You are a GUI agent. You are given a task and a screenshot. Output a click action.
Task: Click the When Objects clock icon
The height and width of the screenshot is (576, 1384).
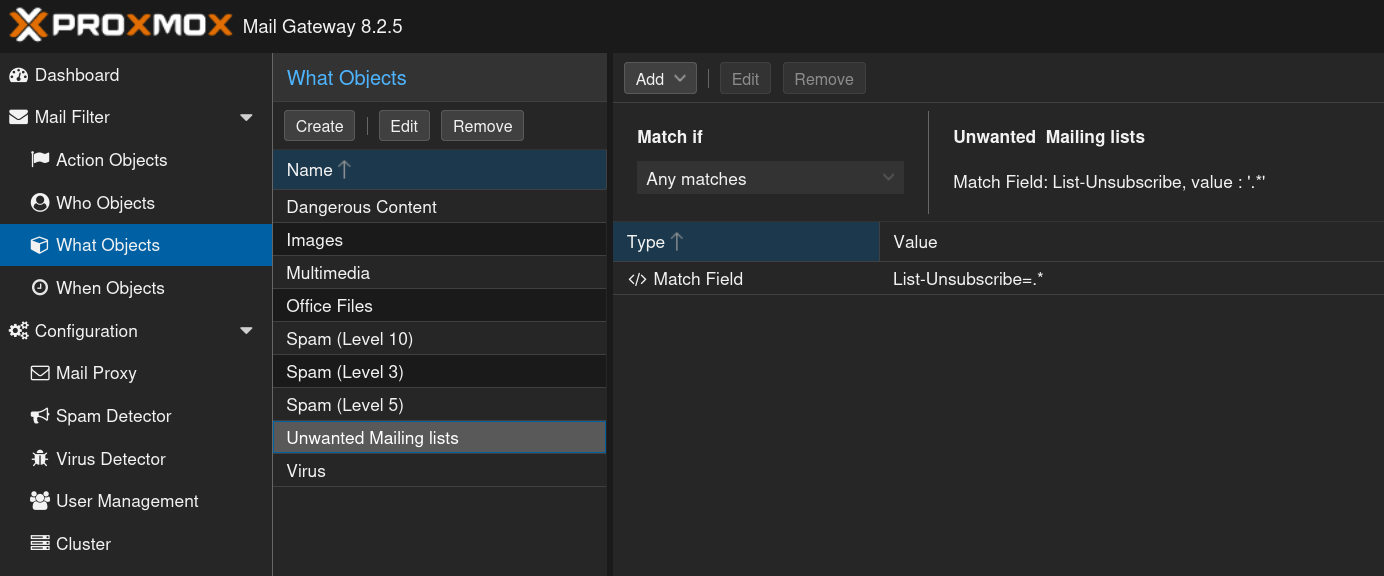40,288
